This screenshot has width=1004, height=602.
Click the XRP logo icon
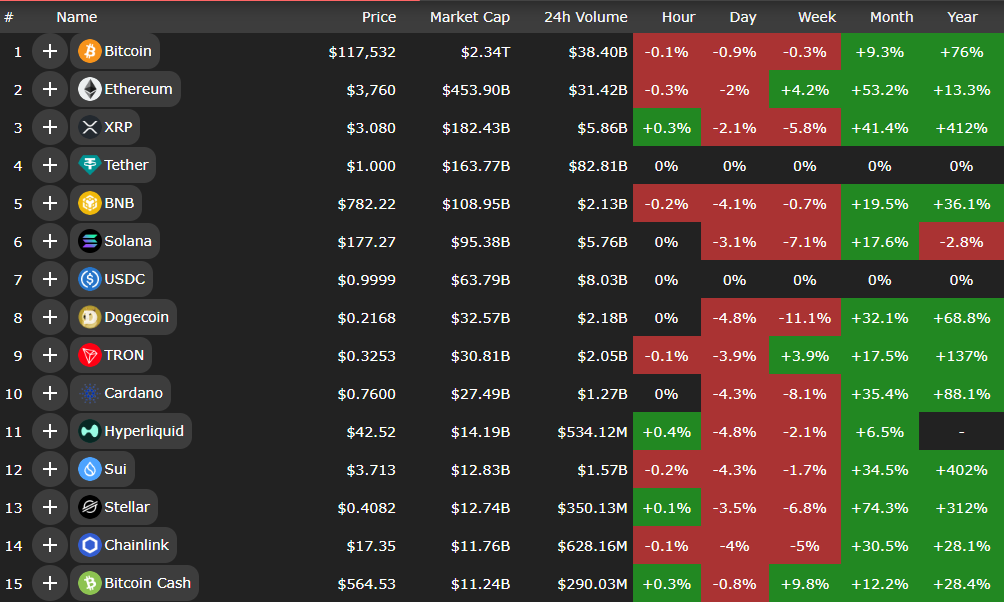pyautogui.click(x=89, y=127)
